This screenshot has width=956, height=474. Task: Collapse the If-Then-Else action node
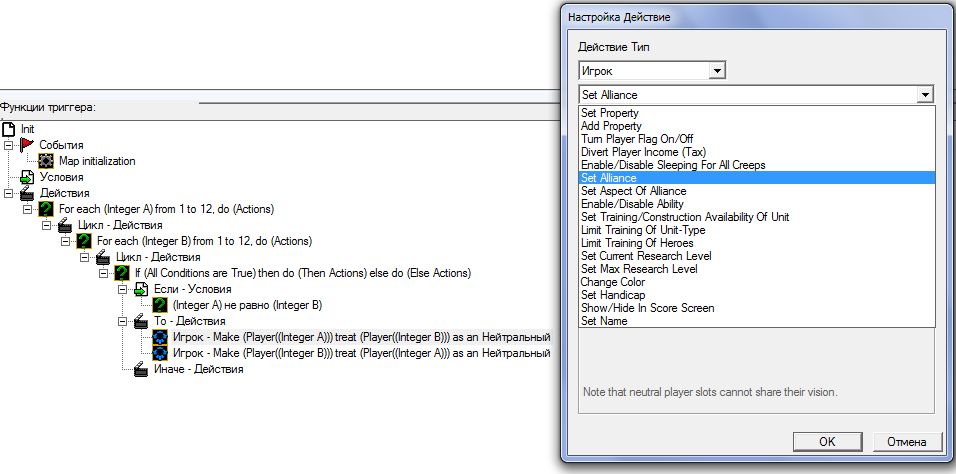pos(103,273)
